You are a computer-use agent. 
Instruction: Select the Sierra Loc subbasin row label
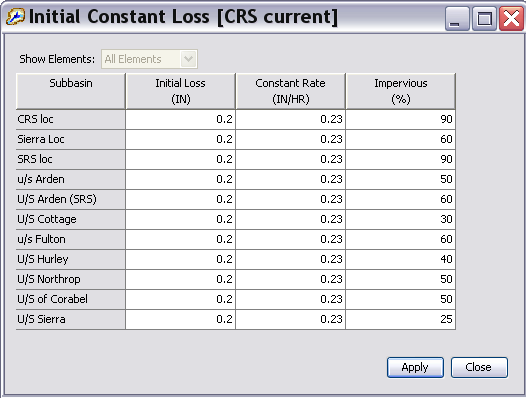click(x=71, y=139)
